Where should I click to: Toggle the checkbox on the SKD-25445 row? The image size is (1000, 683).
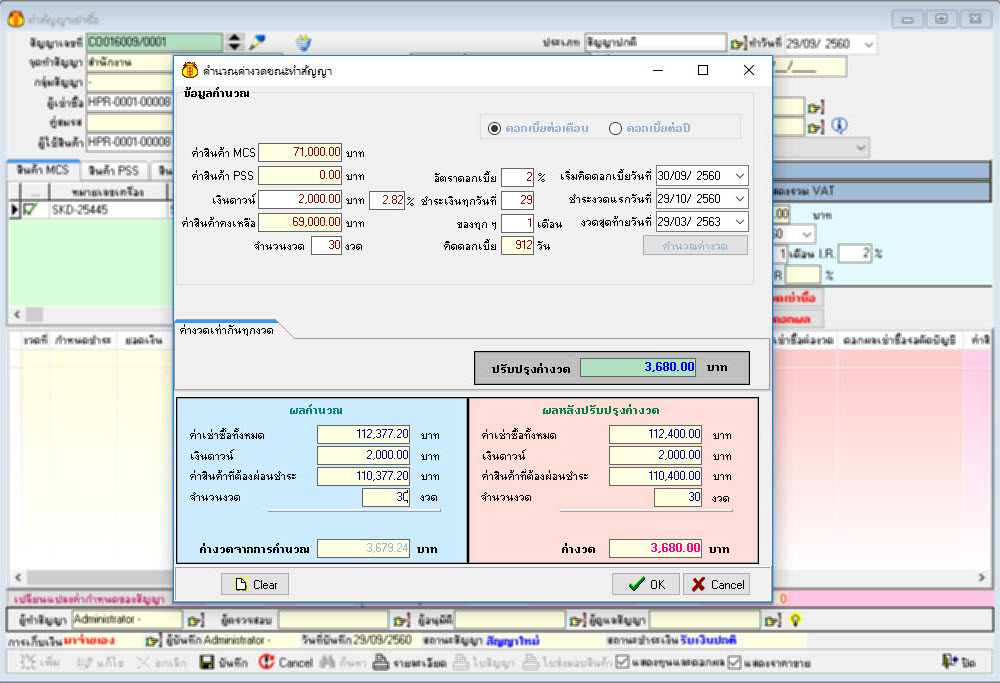30,210
